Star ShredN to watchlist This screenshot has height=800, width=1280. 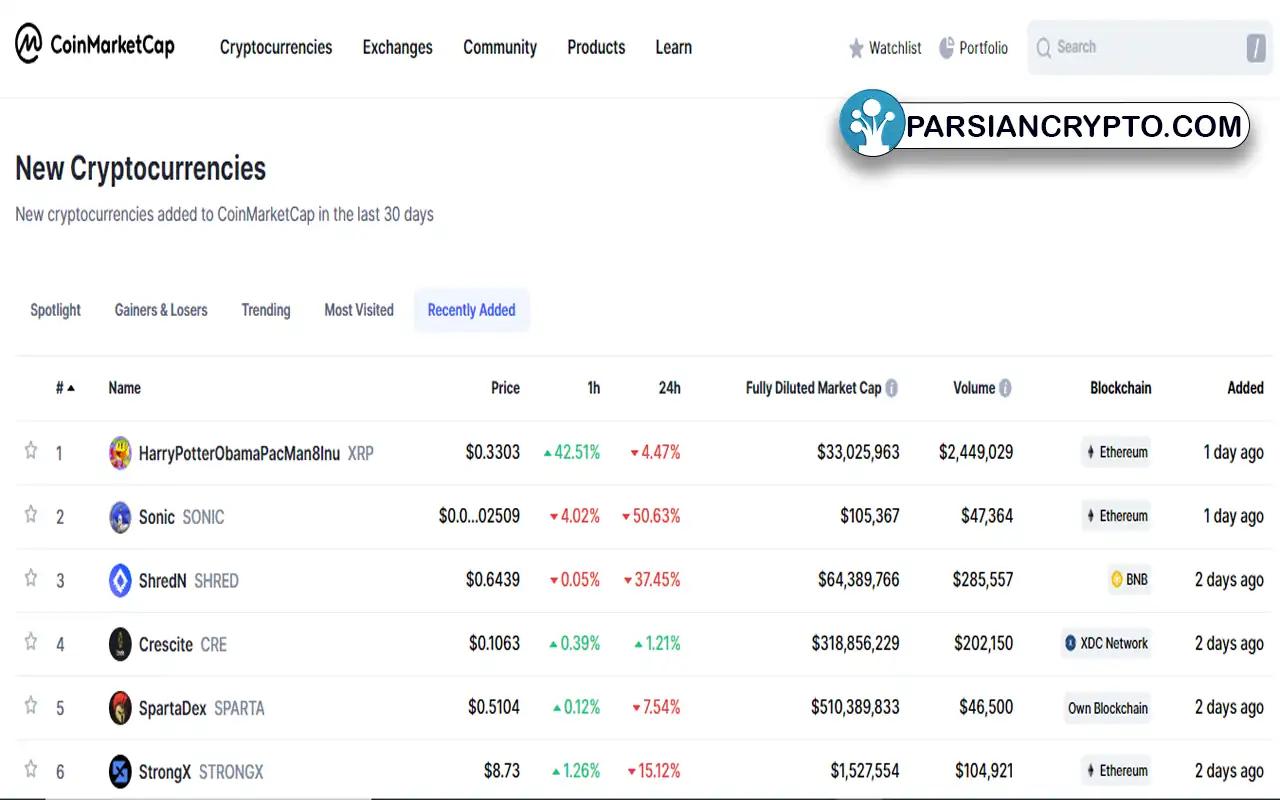(x=31, y=578)
